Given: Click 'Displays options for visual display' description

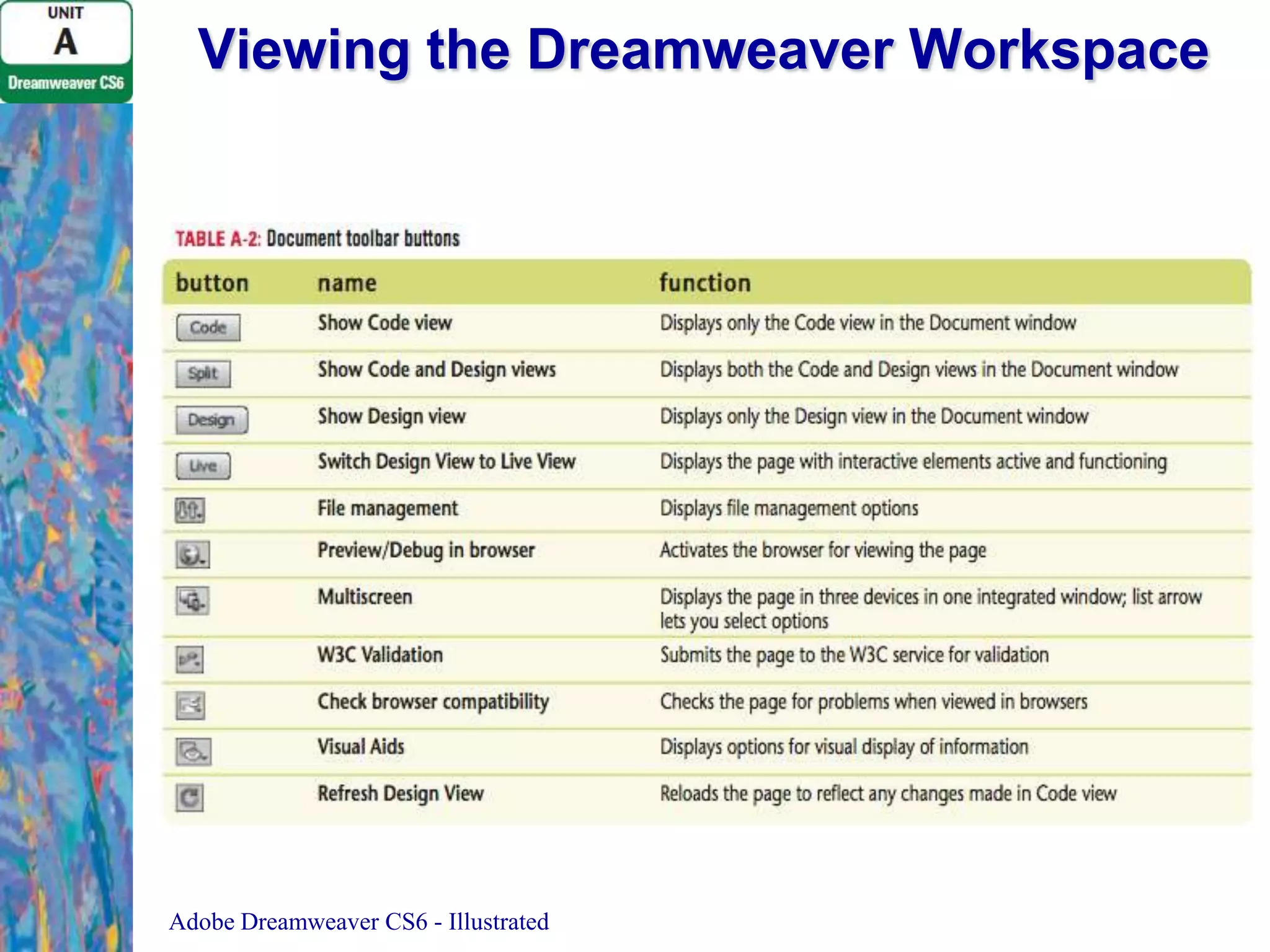Looking at the screenshot, I should (844, 747).
